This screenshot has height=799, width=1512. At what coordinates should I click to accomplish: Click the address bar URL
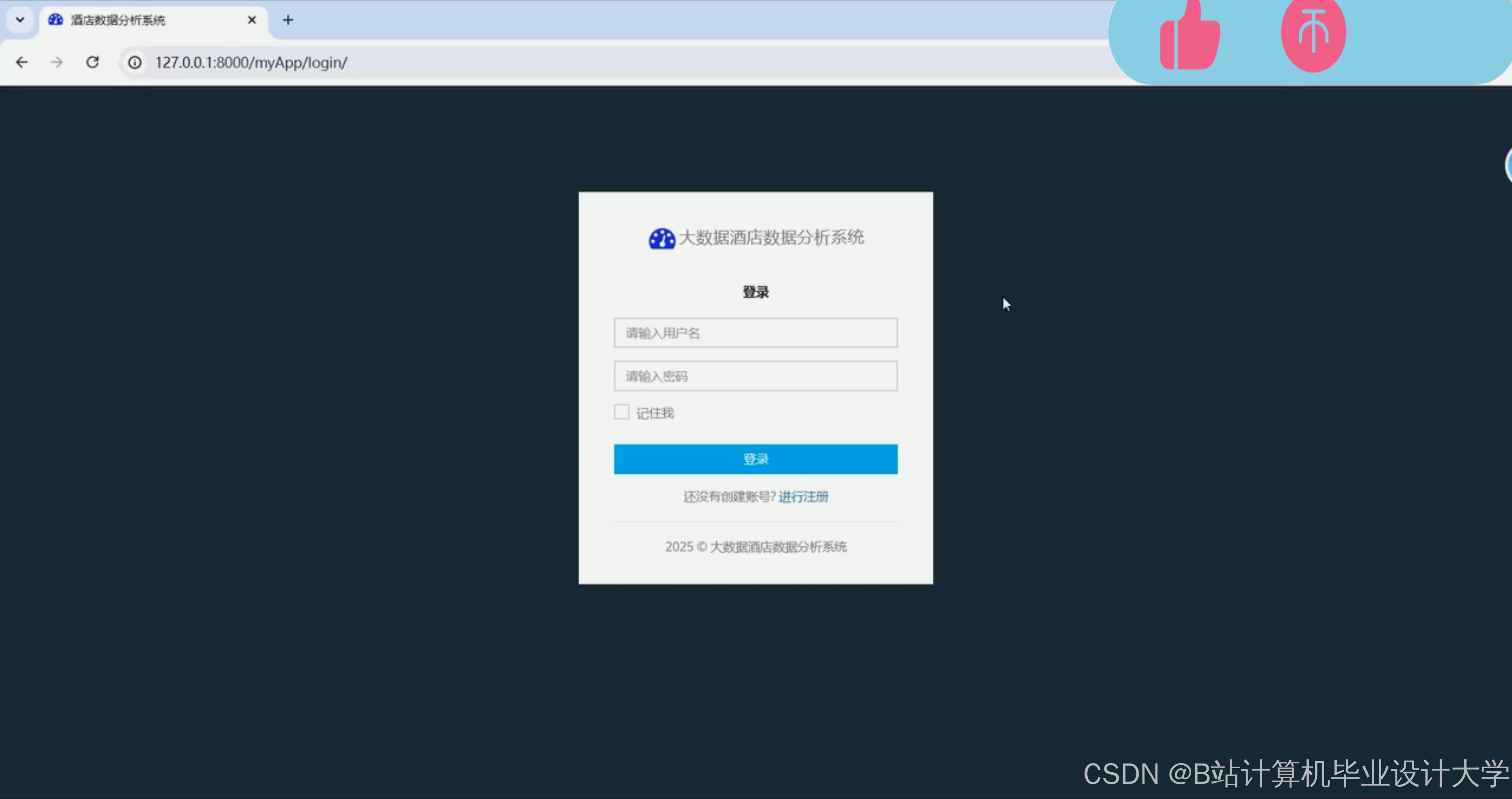click(x=251, y=62)
